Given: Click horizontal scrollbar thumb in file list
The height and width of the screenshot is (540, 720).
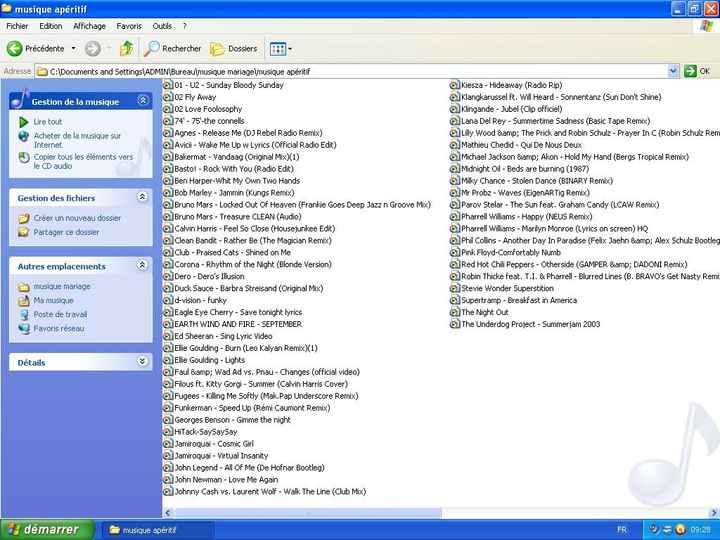Looking at the screenshot, I should [x=307, y=513].
